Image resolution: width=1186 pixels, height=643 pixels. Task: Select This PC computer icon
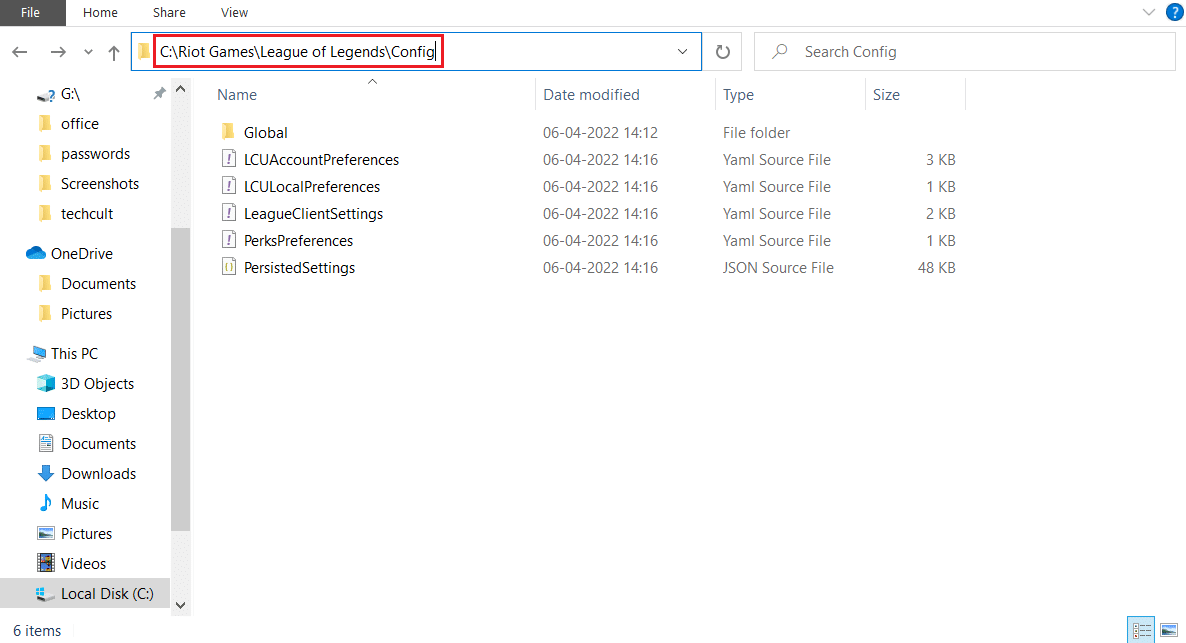point(37,353)
